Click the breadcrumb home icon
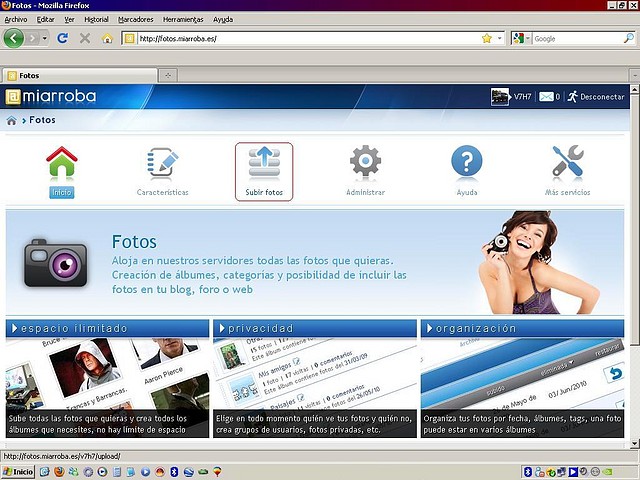The image size is (640, 480). click(x=11, y=120)
